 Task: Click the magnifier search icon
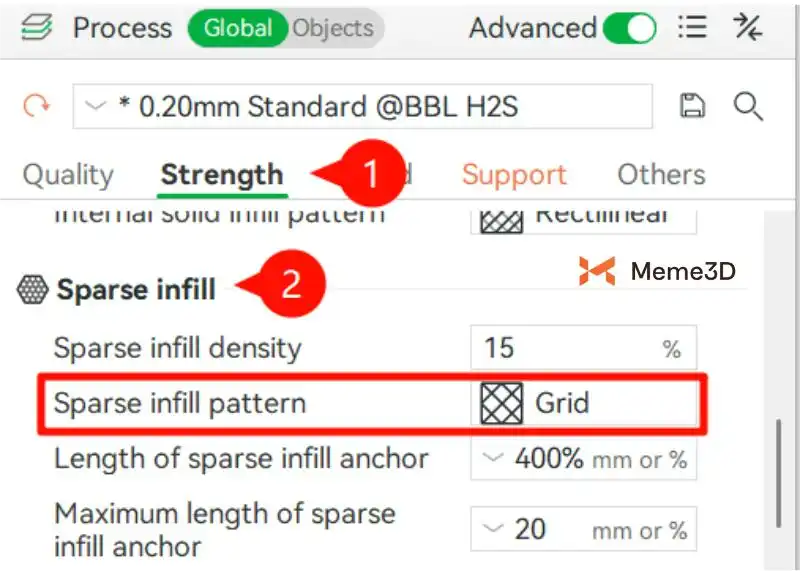click(x=748, y=106)
